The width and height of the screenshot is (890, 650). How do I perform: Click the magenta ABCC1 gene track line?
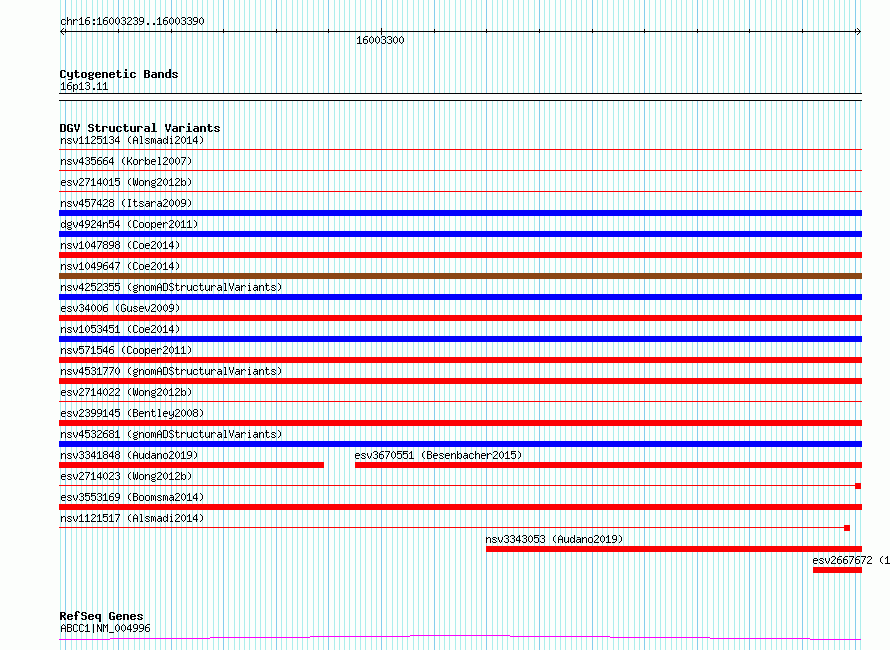click(460, 638)
